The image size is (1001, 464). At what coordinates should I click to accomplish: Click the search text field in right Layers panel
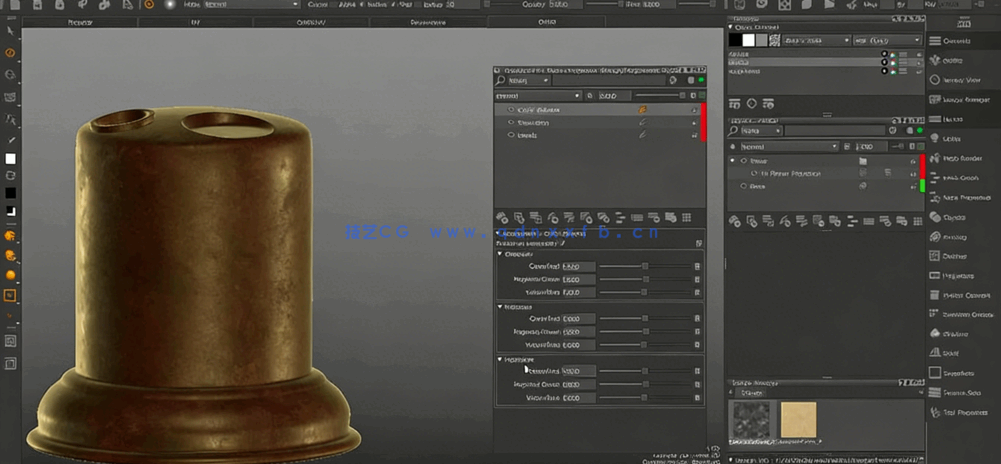coord(836,130)
